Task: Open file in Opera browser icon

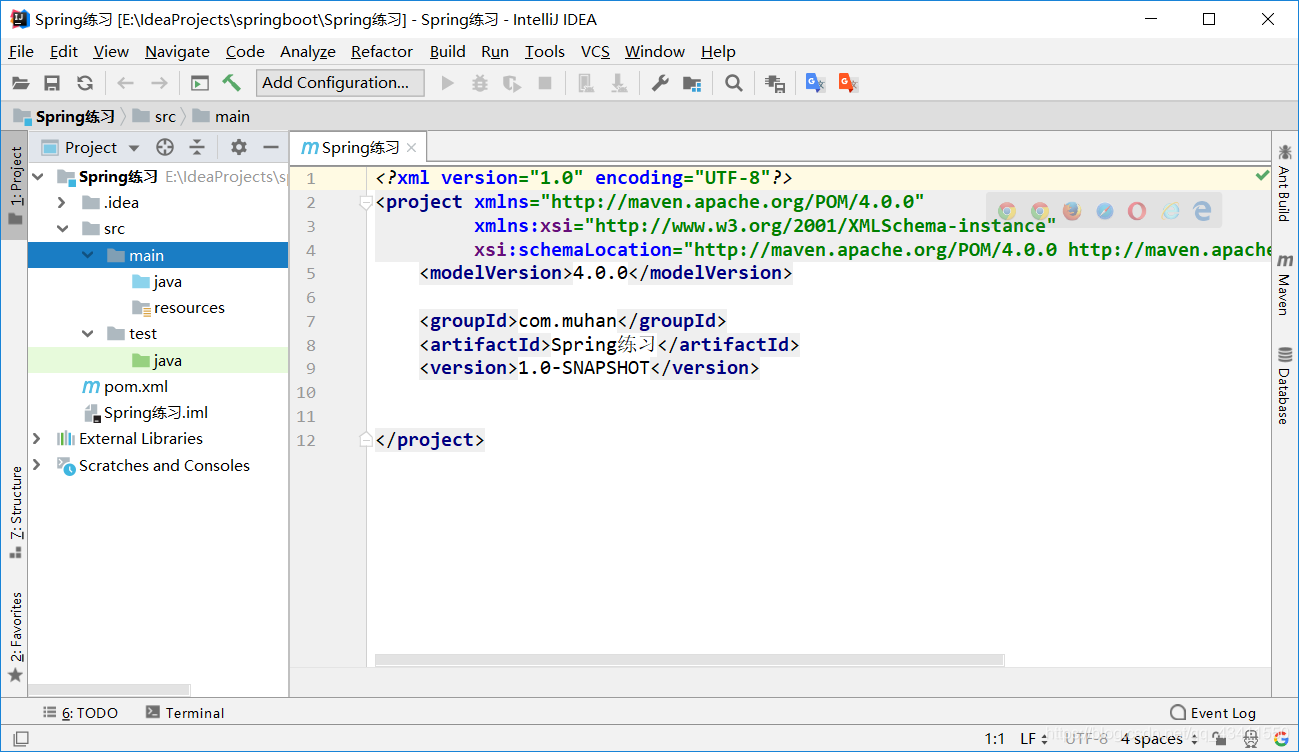Action: click(1137, 211)
